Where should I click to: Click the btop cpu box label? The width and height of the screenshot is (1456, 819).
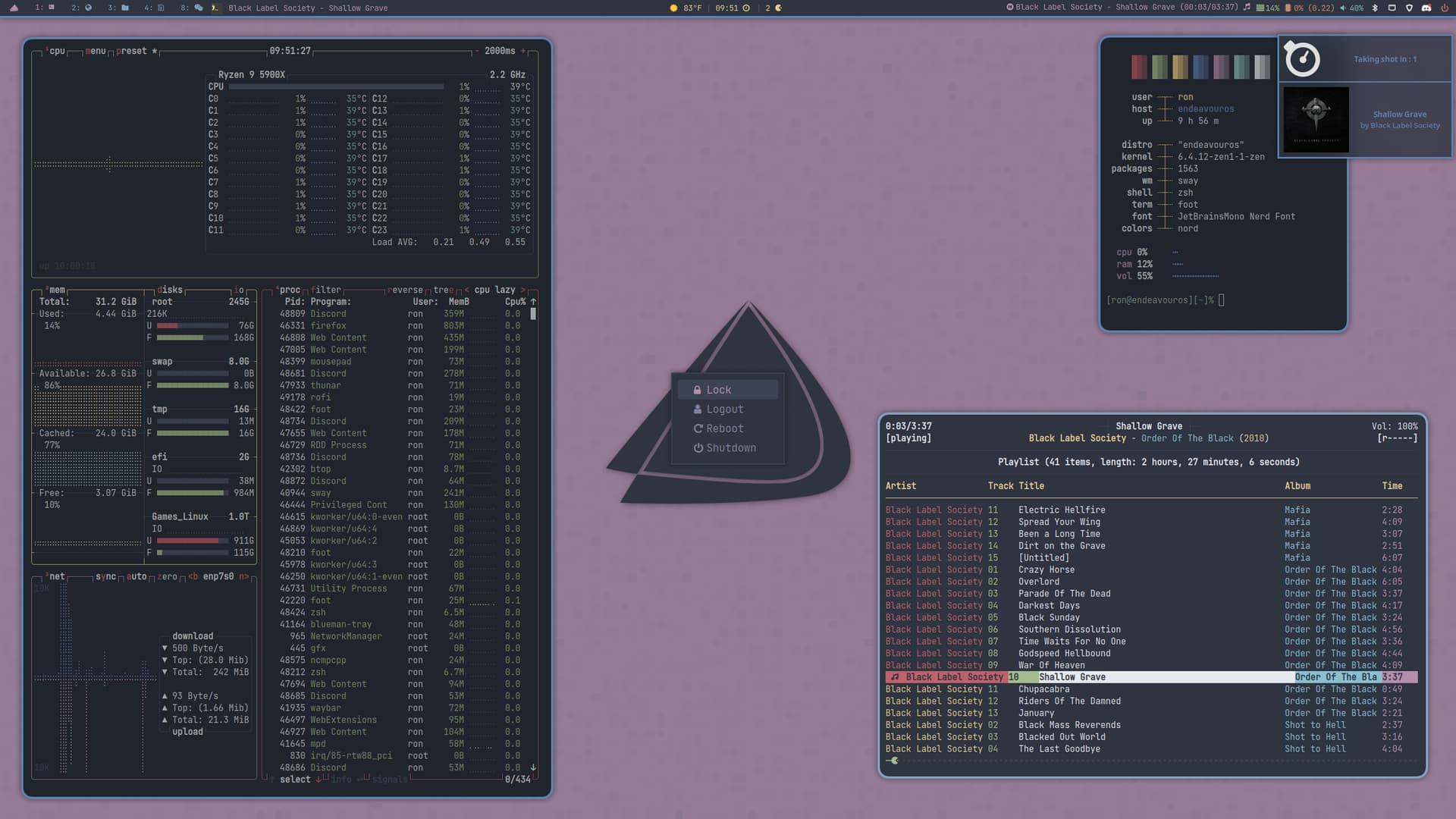click(56, 51)
